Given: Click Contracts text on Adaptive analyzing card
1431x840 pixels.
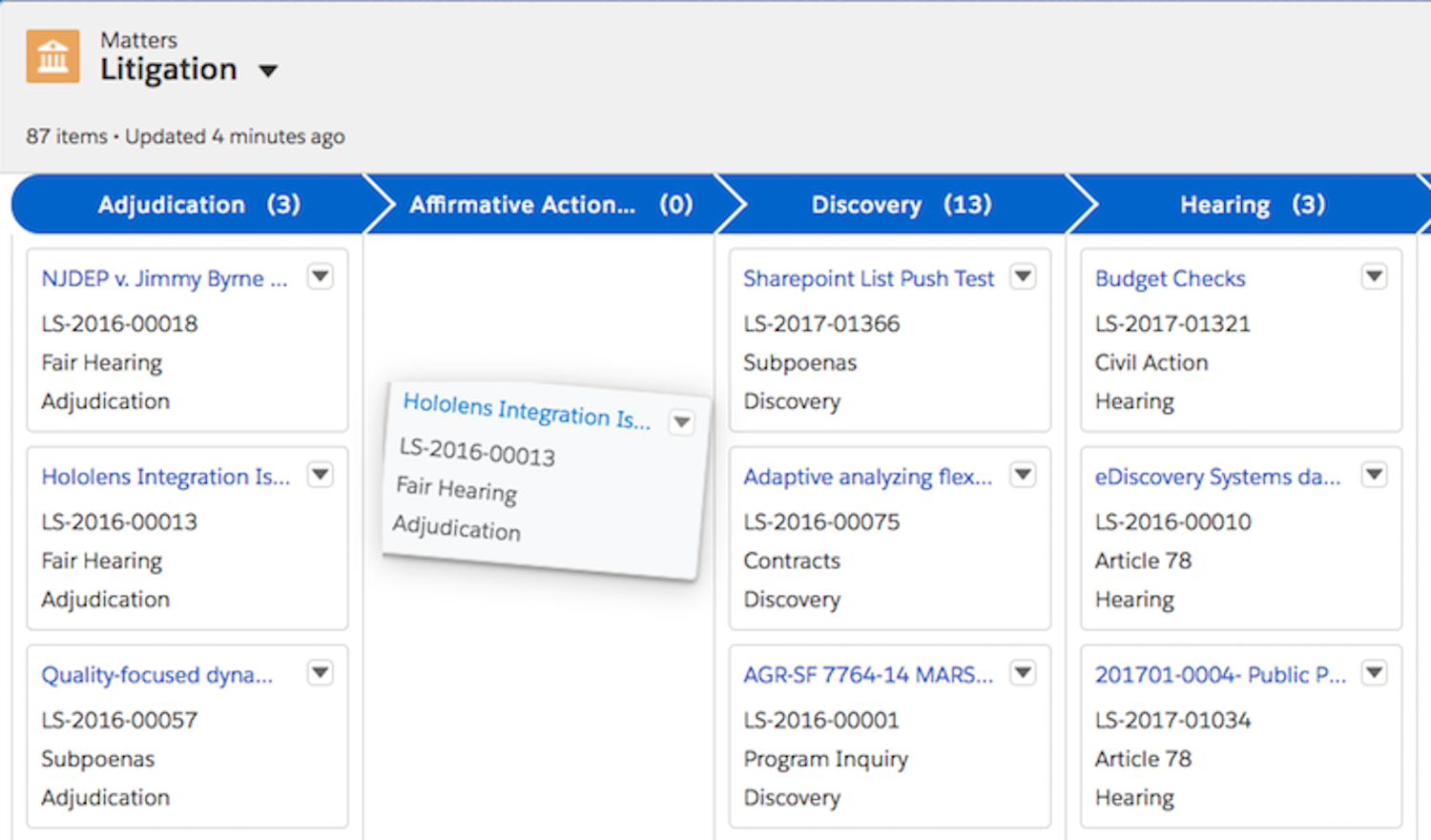Looking at the screenshot, I should click(x=792, y=562).
